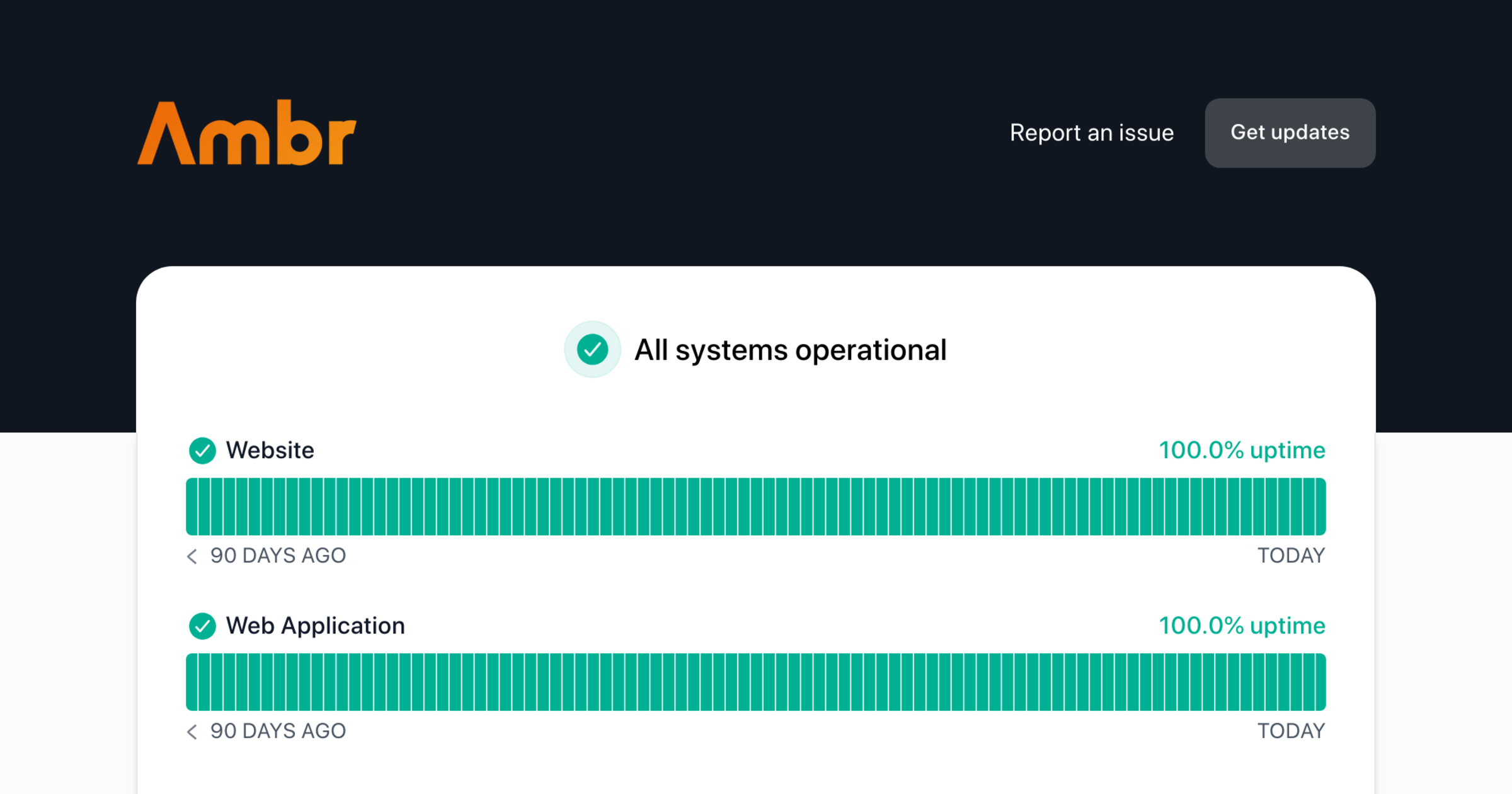Select the Web Application component name
Screen dimensions: 1512x794
point(315,626)
